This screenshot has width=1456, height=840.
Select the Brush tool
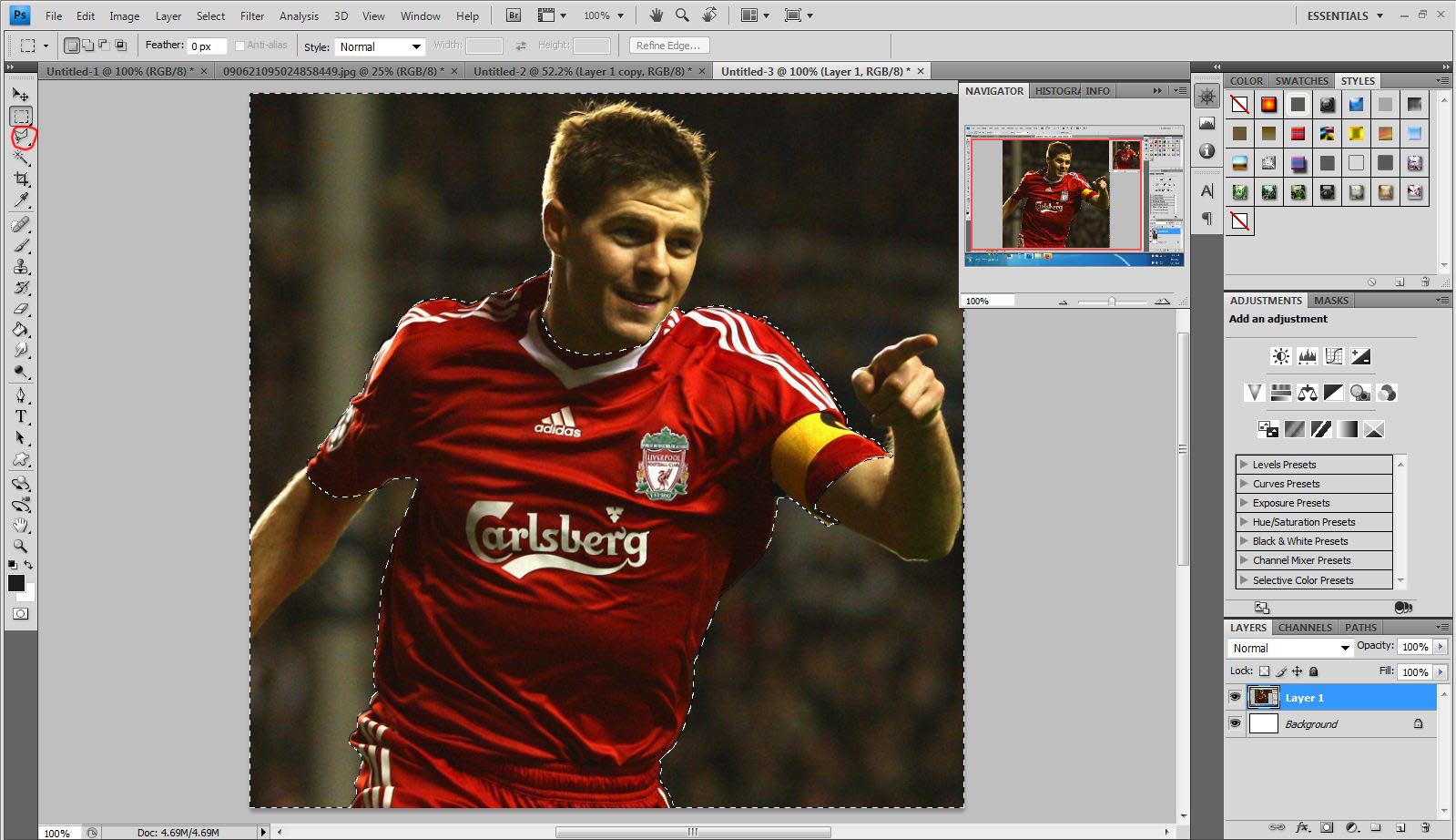click(x=21, y=245)
